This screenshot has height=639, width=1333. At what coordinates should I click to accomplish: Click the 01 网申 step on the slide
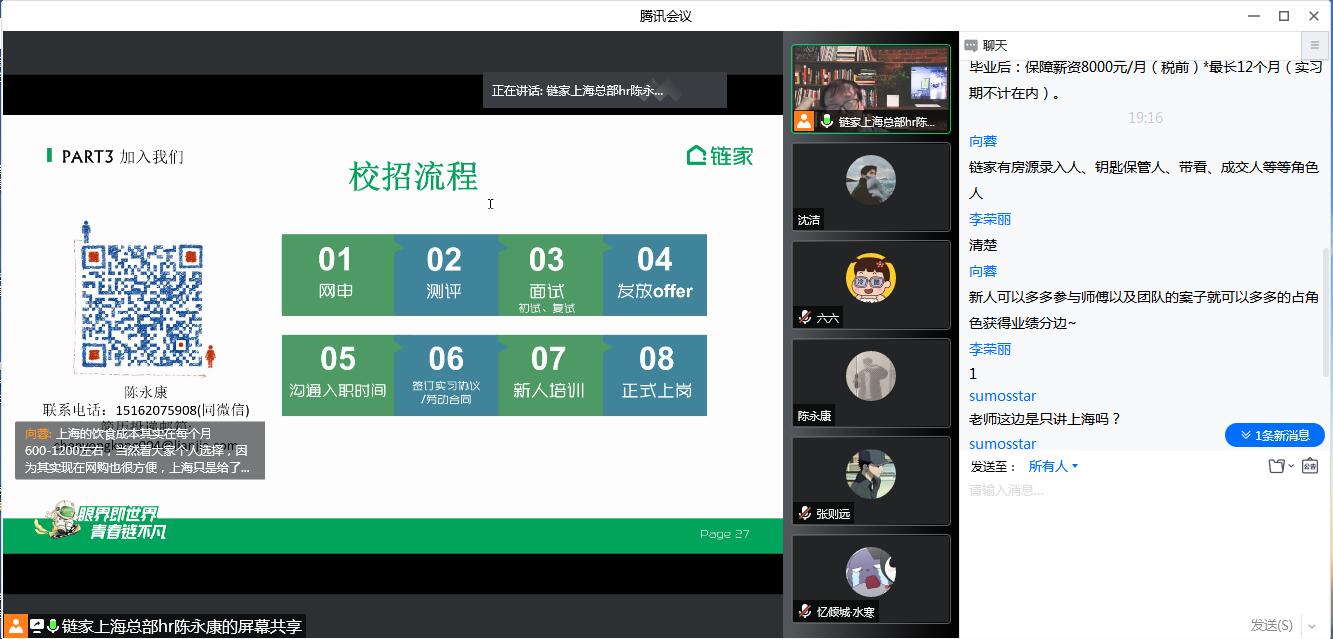(336, 275)
